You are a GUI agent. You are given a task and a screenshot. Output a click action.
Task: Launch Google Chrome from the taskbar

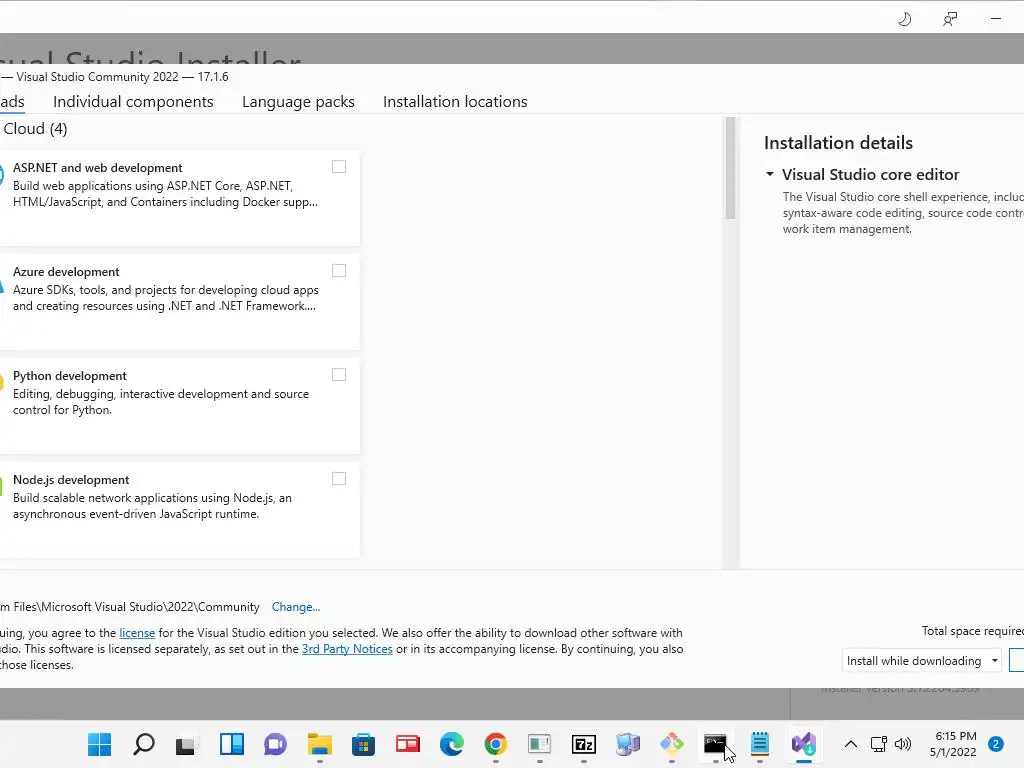[x=496, y=744]
